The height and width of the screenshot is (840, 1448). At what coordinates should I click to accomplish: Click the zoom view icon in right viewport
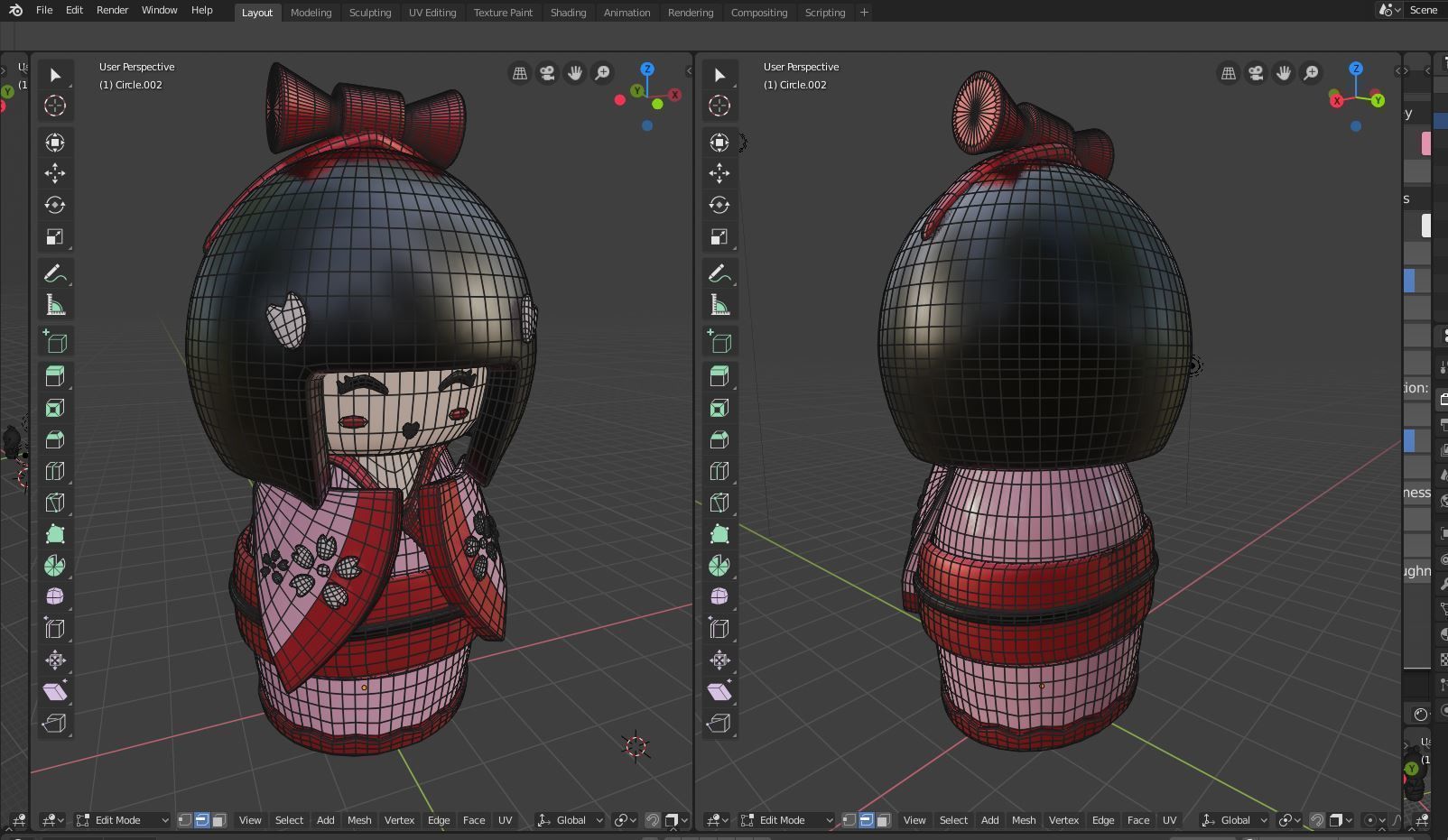point(1311,73)
